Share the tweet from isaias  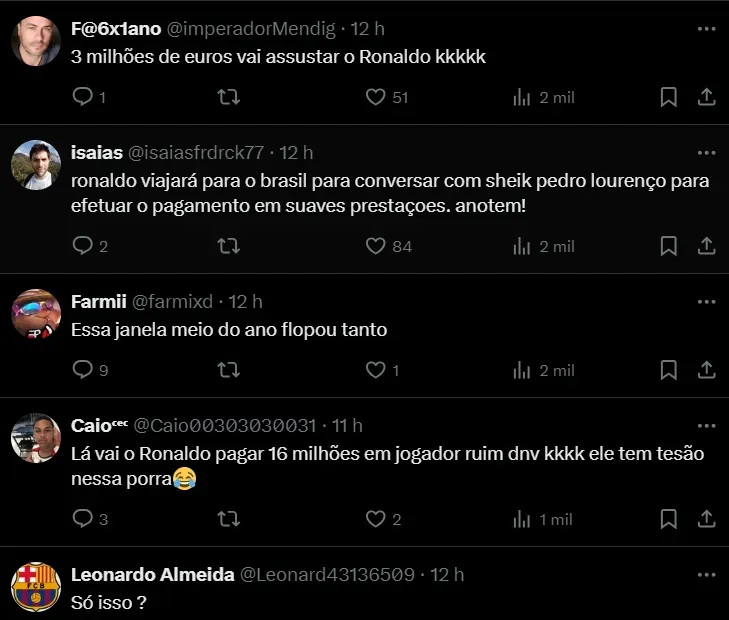pyautogui.click(x=705, y=246)
